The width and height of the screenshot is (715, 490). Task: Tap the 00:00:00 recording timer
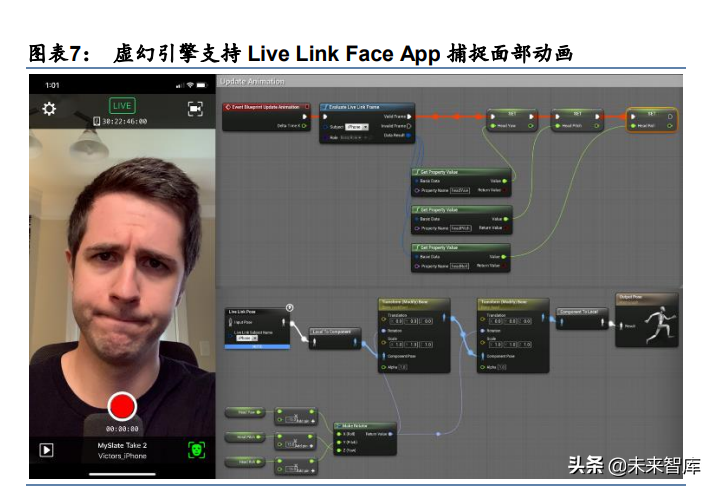click(122, 429)
